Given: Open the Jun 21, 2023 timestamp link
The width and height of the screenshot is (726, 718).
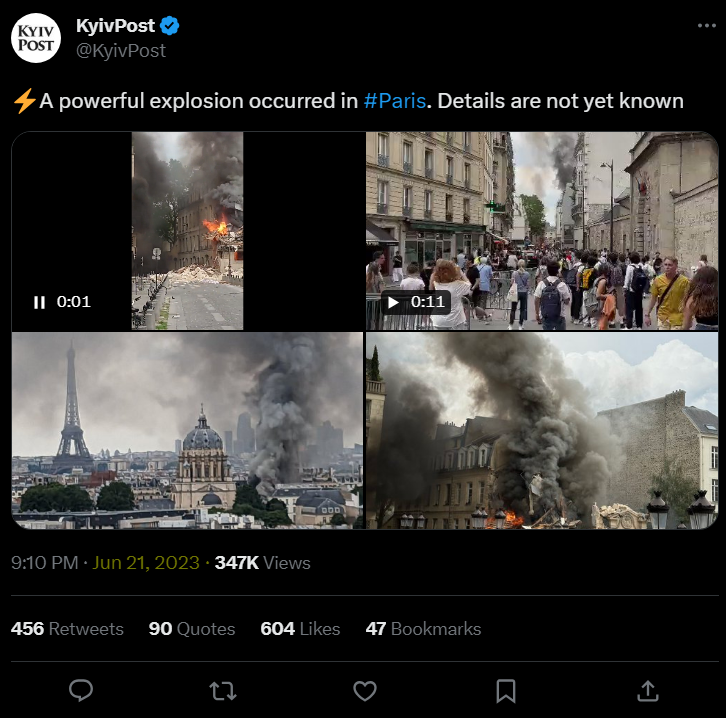Looking at the screenshot, I should point(146,563).
